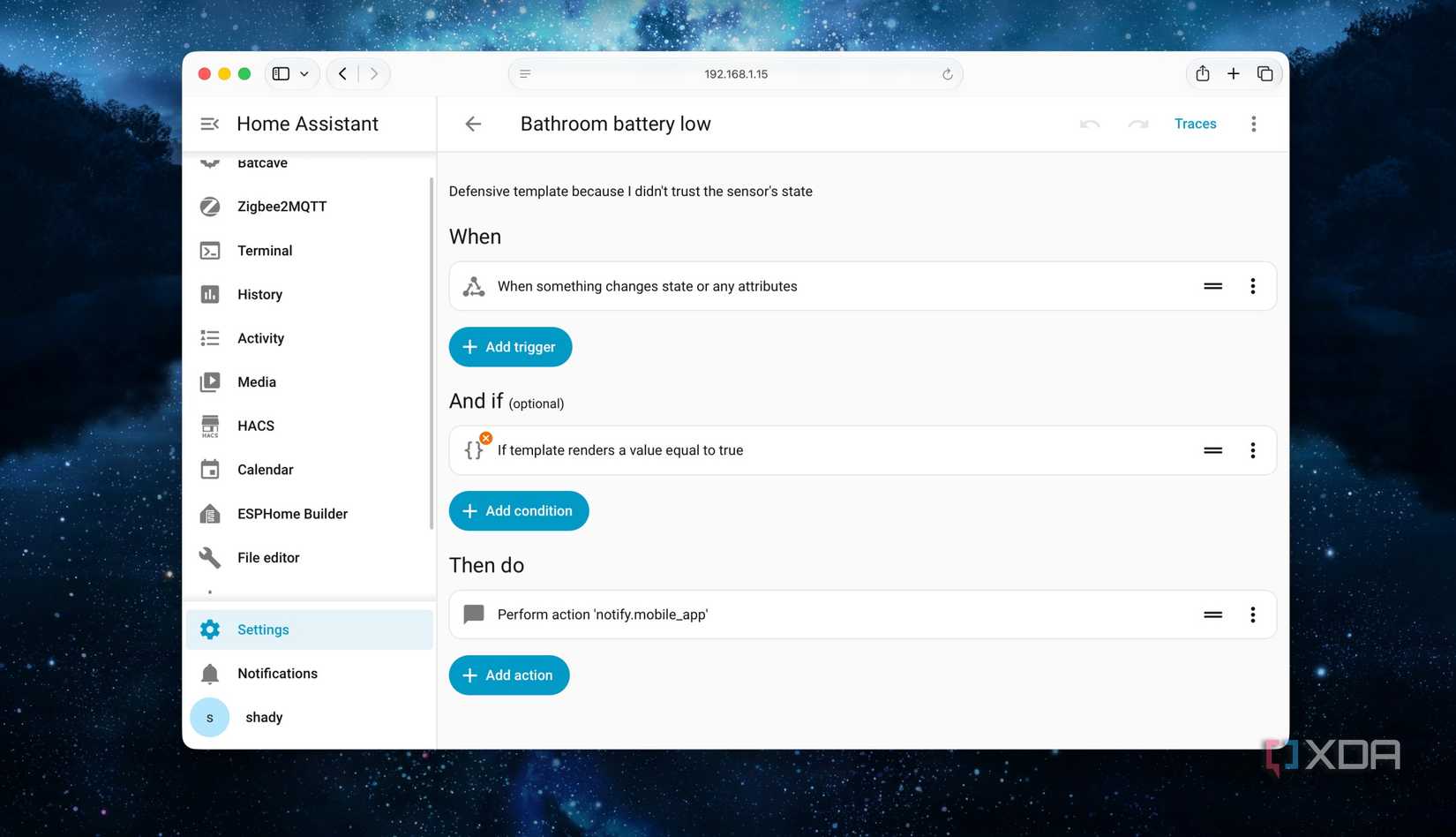Open Calendar from the sidebar label
1456x837 pixels.
pyautogui.click(x=265, y=470)
